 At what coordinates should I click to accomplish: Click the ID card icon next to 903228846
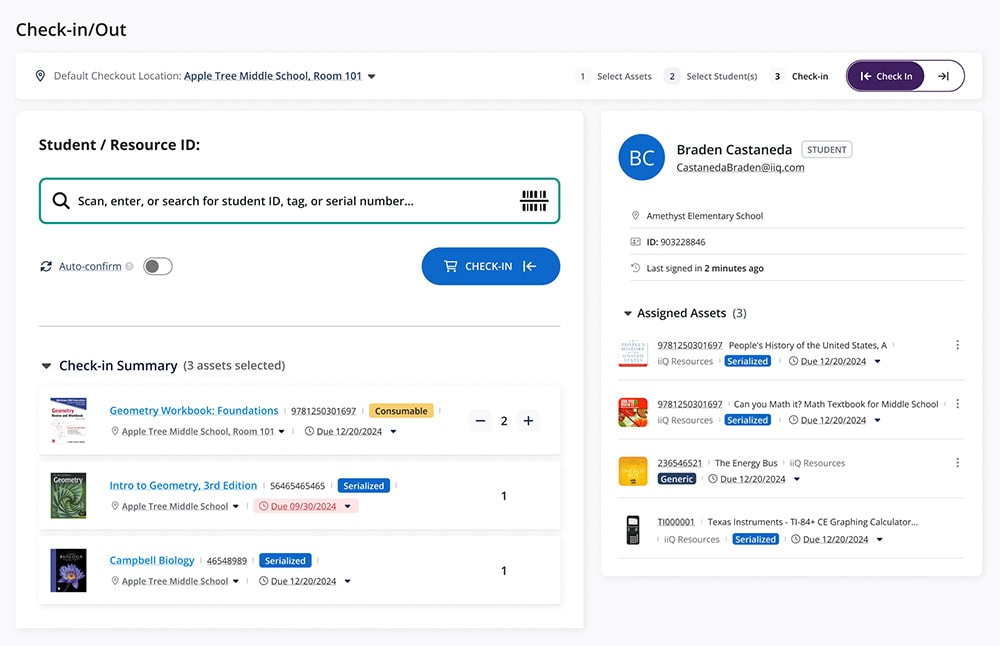pyautogui.click(x=634, y=239)
